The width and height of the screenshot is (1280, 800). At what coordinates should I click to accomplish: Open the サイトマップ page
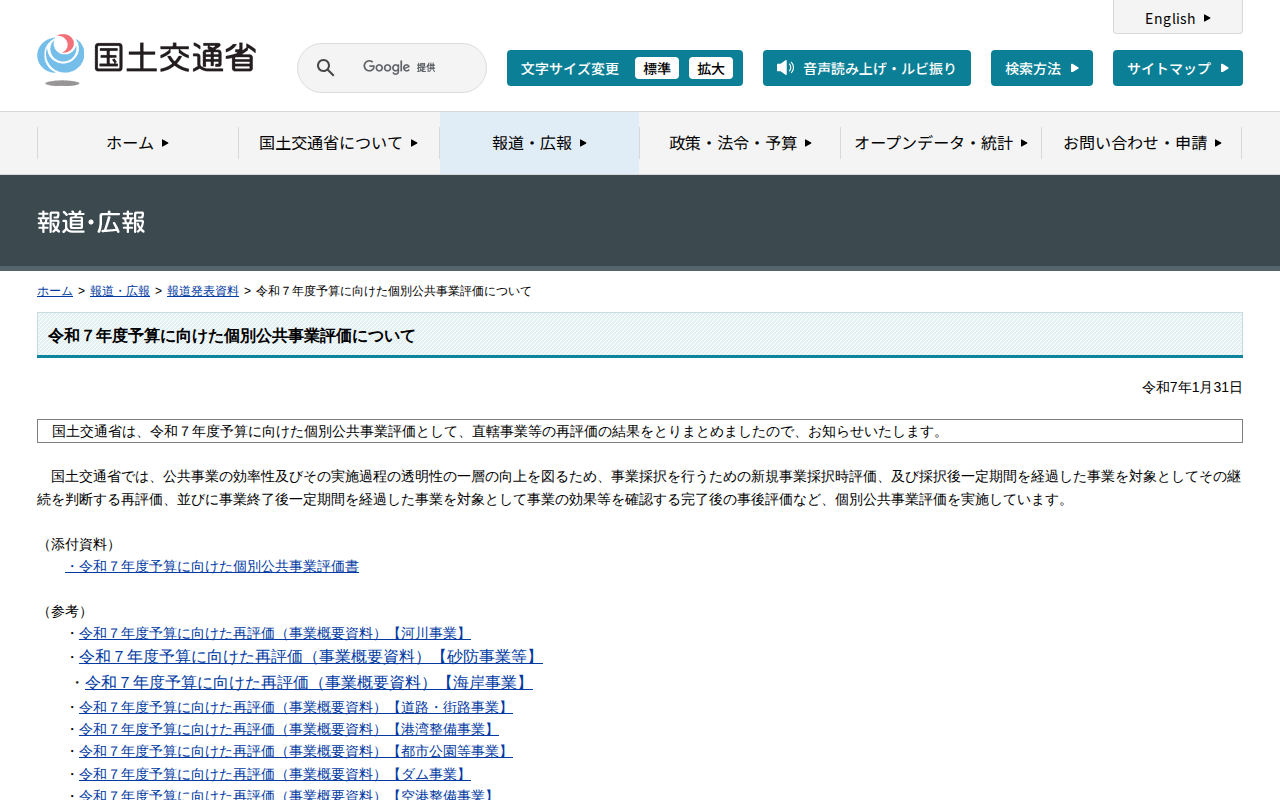1177,69
